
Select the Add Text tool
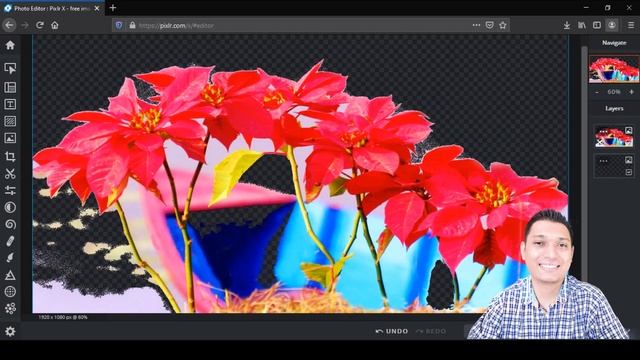[10, 104]
